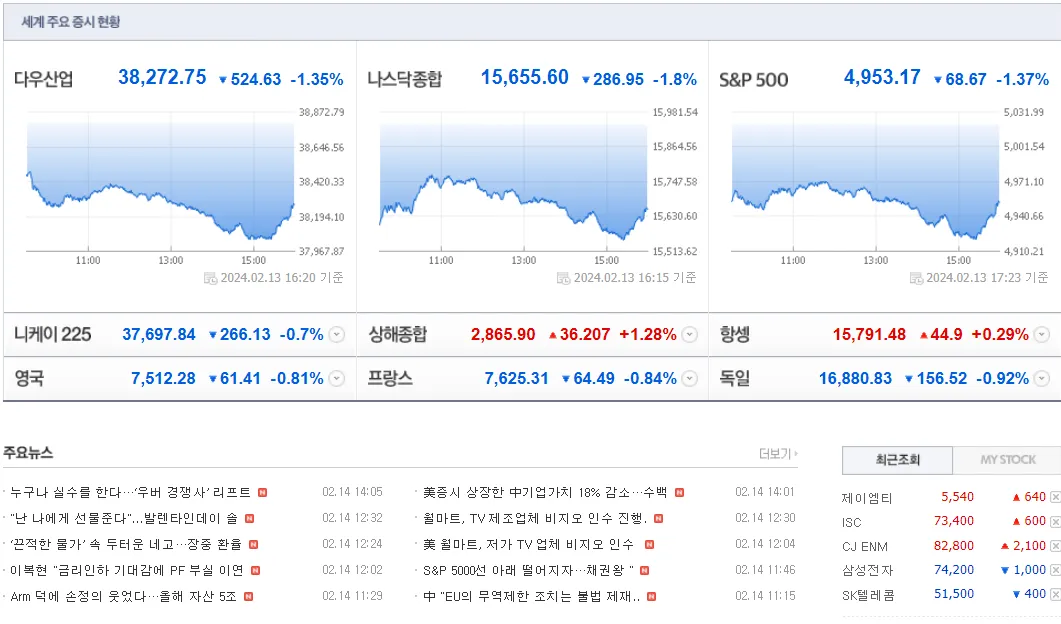Expand the 니케이 225 index row
1061x624 pixels.
tap(336, 334)
